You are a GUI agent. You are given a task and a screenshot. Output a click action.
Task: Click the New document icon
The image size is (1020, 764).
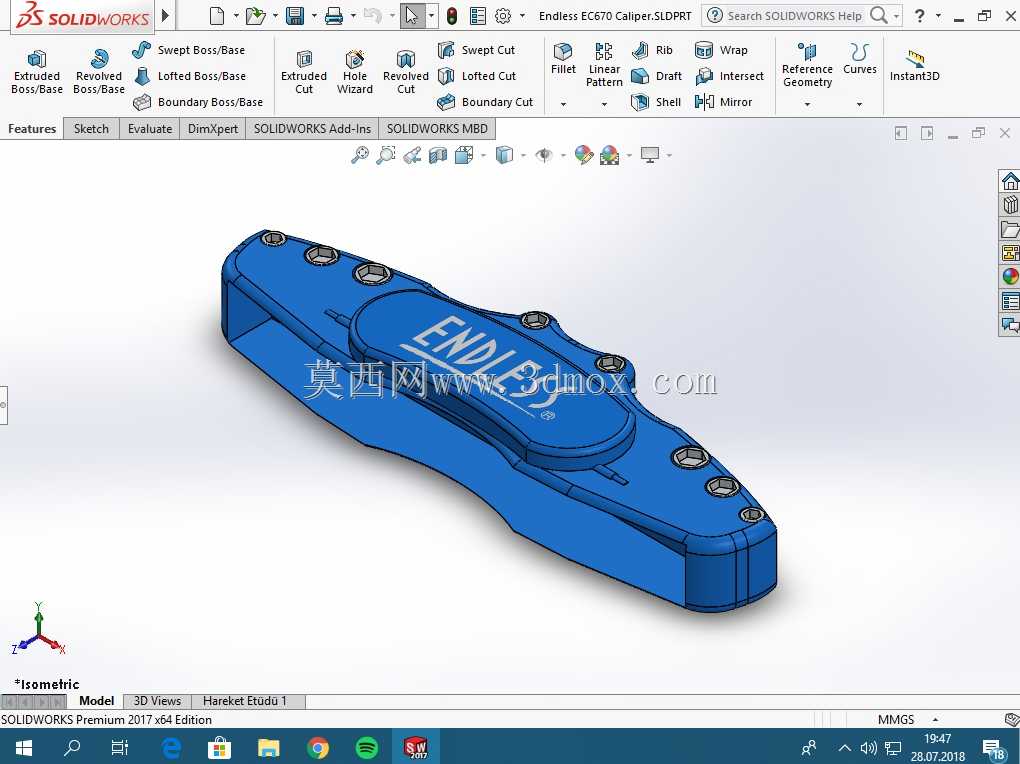[x=217, y=16]
